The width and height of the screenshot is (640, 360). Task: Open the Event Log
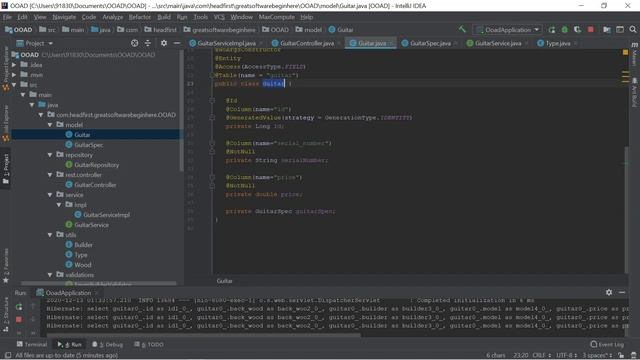point(607,344)
